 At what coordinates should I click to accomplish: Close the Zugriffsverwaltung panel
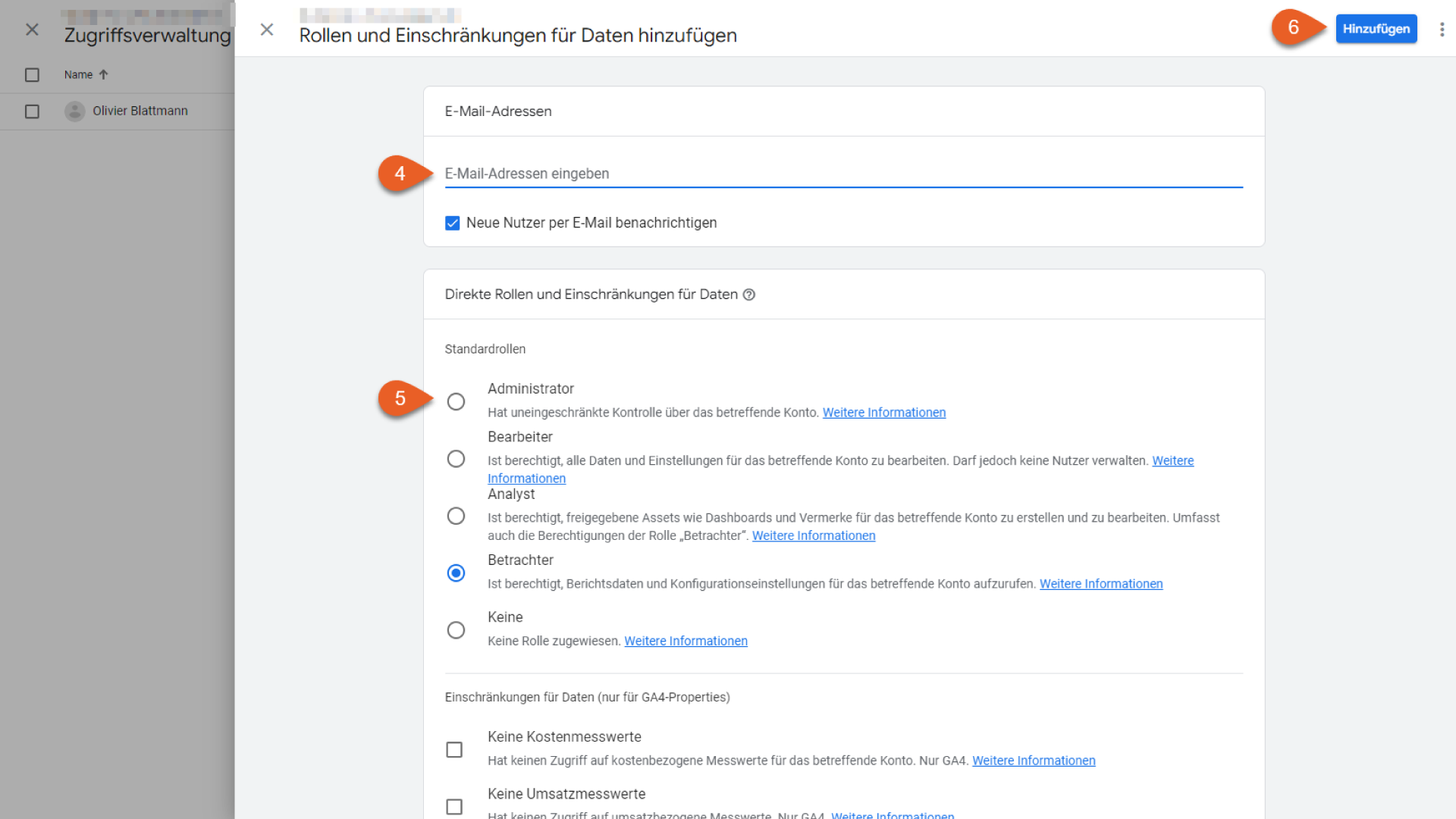click(32, 30)
